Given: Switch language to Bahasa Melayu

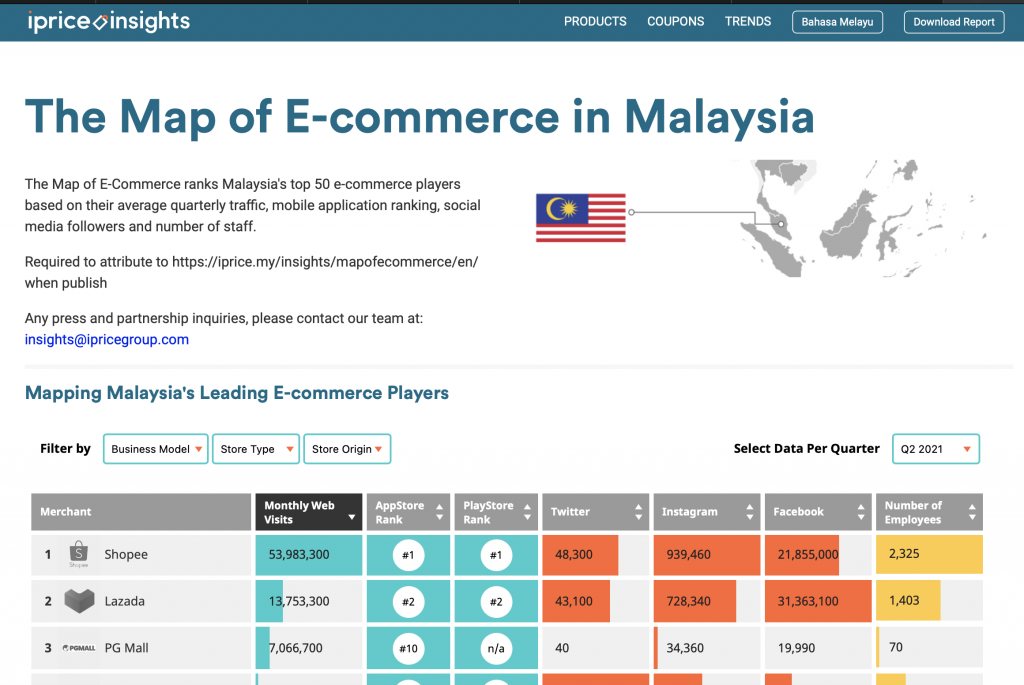Looking at the screenshot, I should [x=837, y=22].
